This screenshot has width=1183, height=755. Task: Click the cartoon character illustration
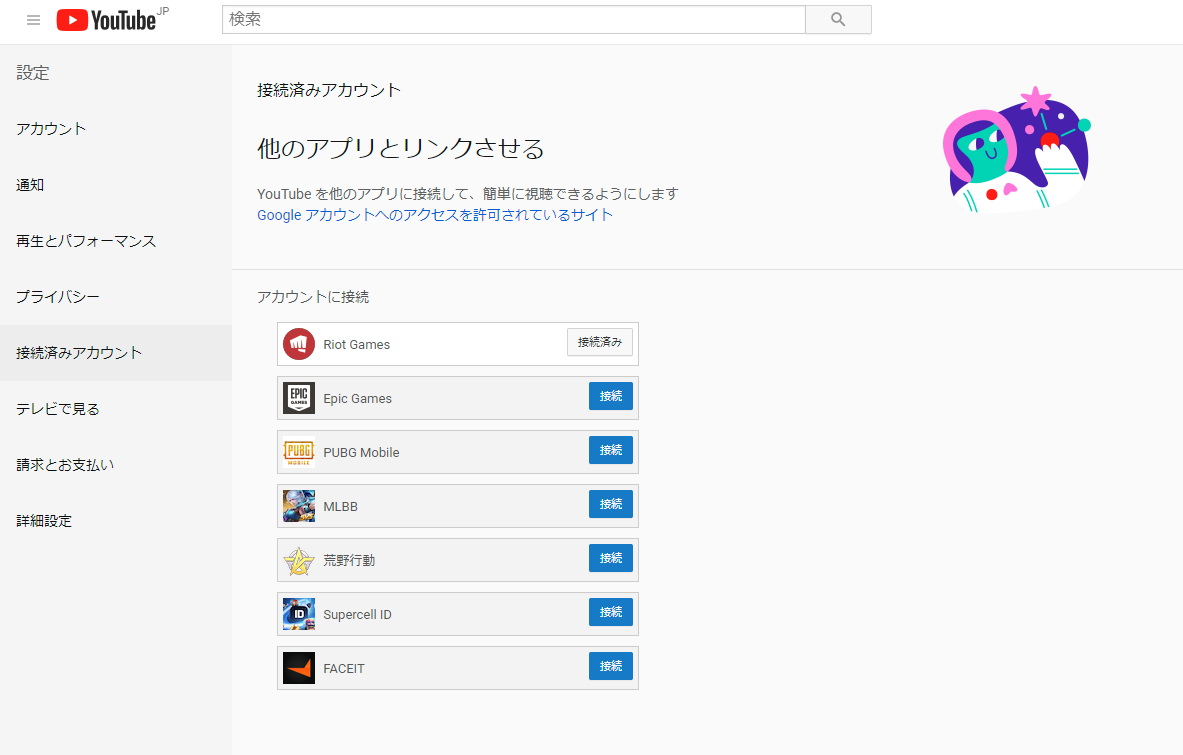coord(1015,150)
